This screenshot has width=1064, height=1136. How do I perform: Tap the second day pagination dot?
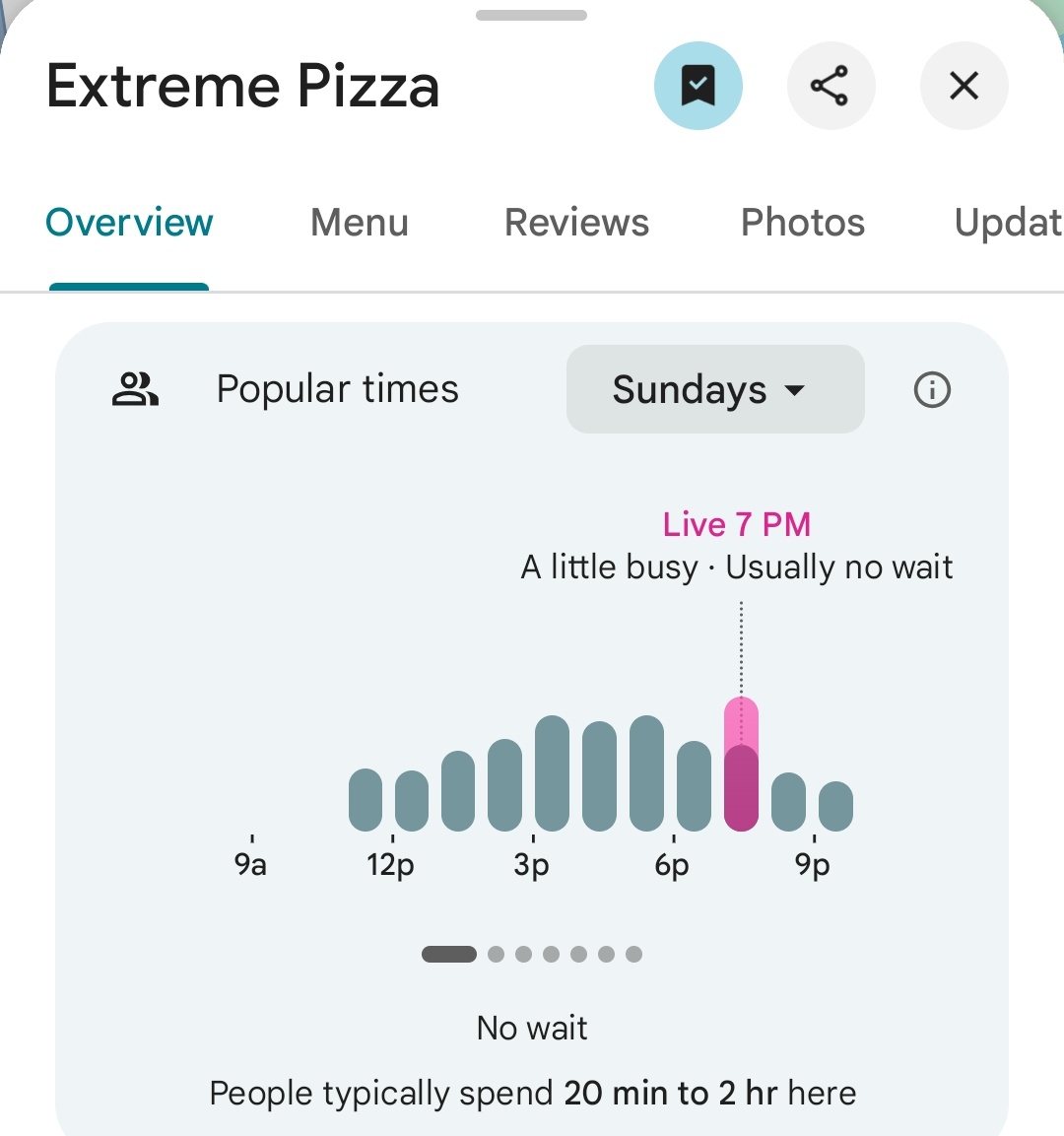pyautogui.click(x=496, y=954)
